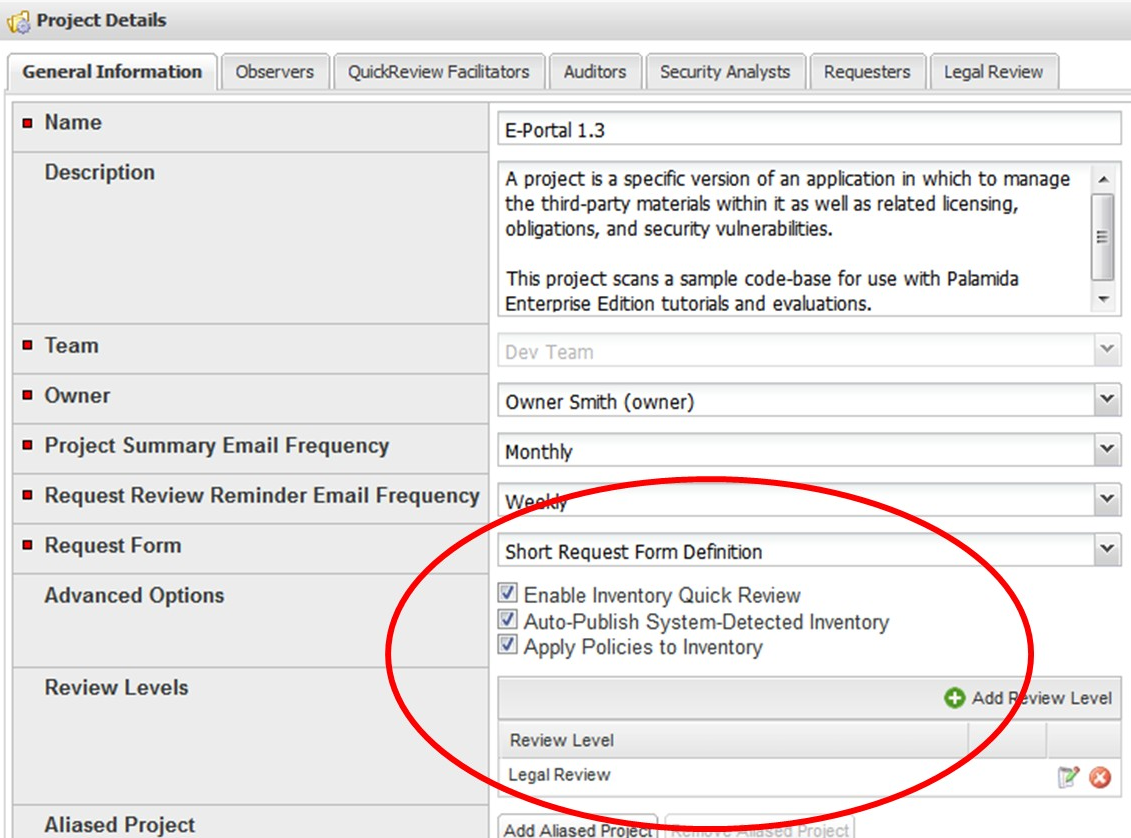Click the Project Details folder icon
1131x838 pixels.
coord(19,21)
